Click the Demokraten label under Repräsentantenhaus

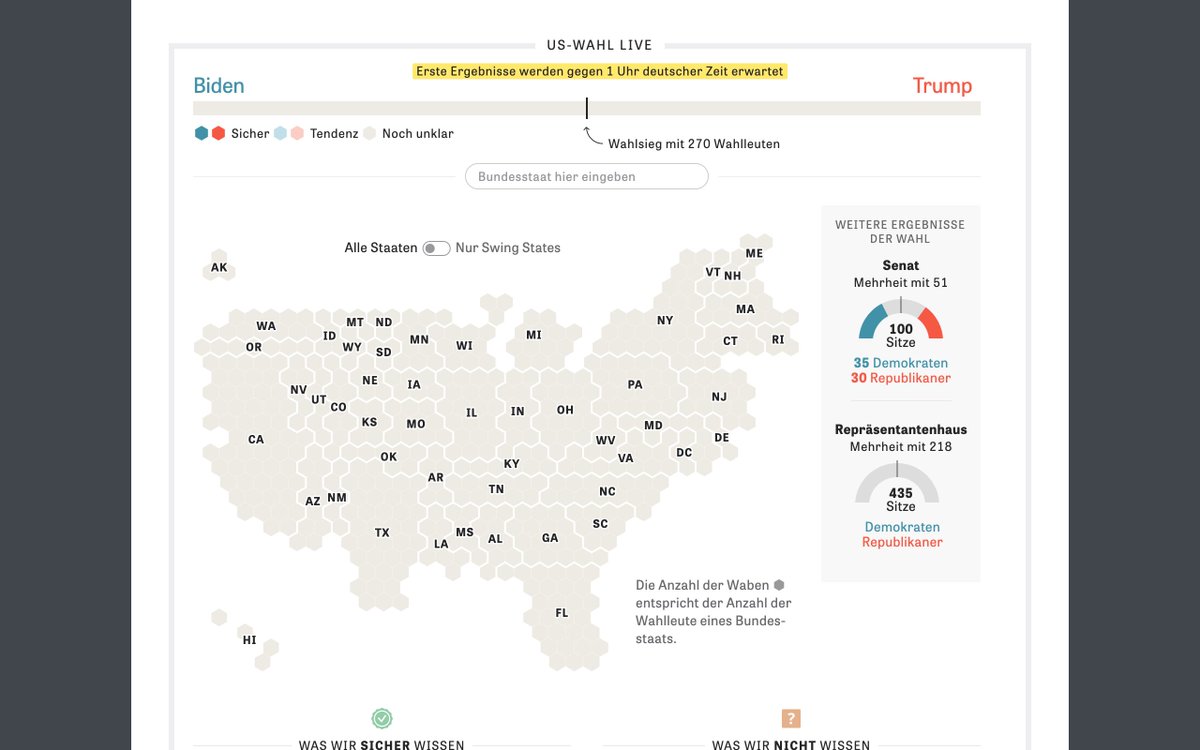point(902,527)
